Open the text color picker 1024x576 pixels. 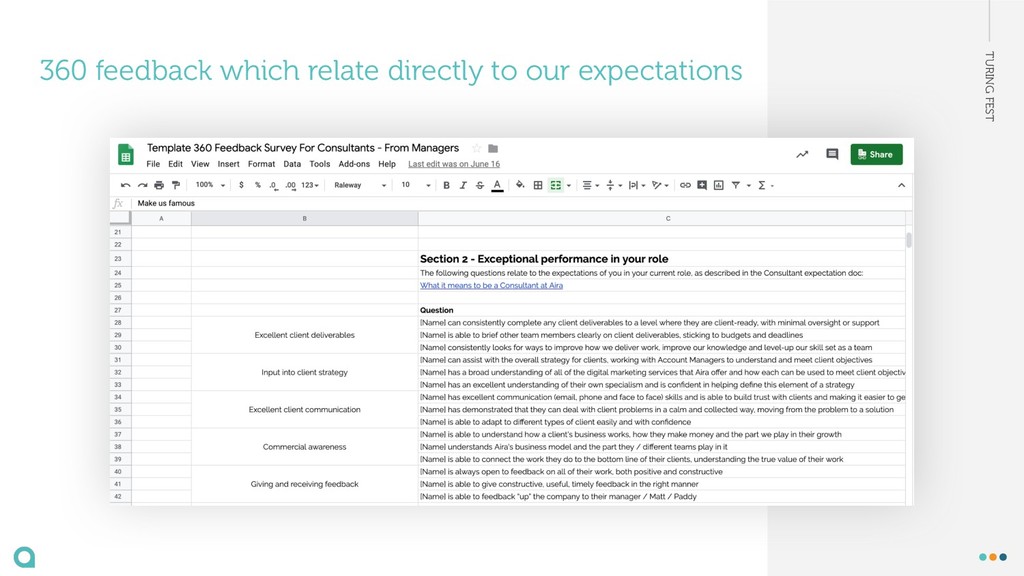point(497,185)
